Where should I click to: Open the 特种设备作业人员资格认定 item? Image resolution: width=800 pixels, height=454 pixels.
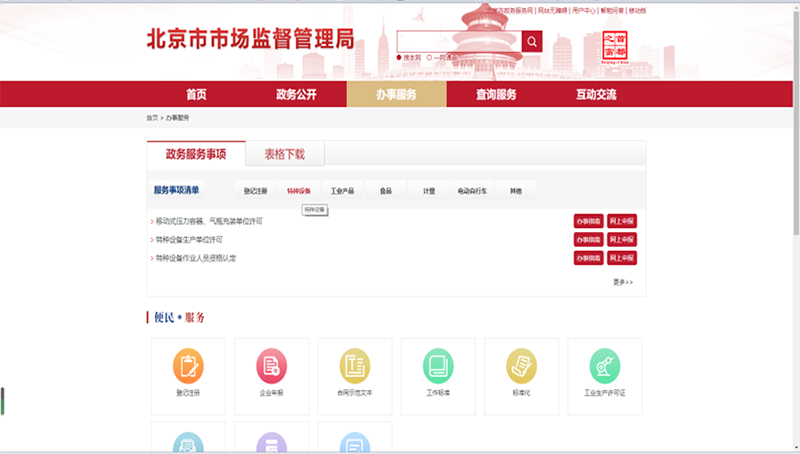[196, 258]
